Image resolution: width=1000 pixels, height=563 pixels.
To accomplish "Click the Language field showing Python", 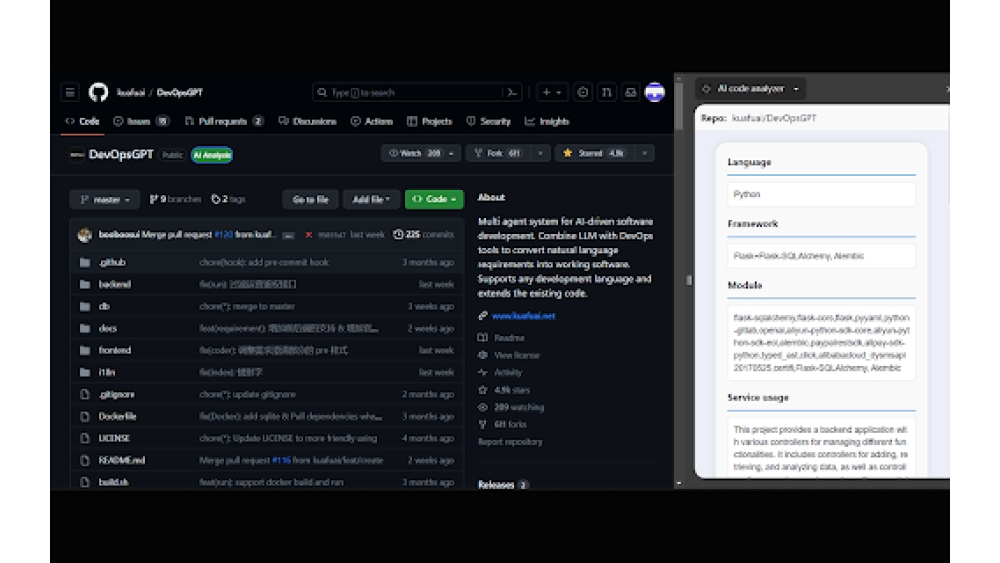I will [x=821, y=194].
